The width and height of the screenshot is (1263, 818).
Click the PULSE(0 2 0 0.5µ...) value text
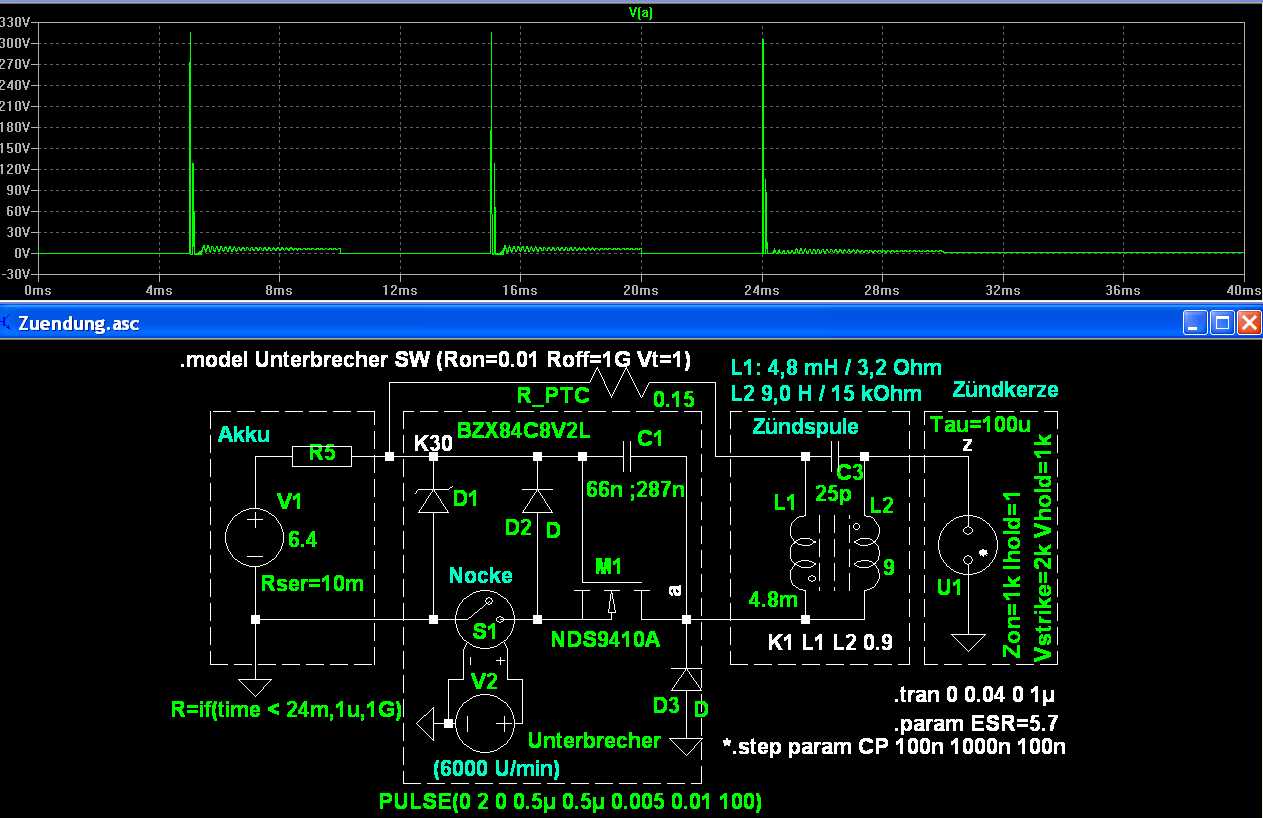click(570, 802)
